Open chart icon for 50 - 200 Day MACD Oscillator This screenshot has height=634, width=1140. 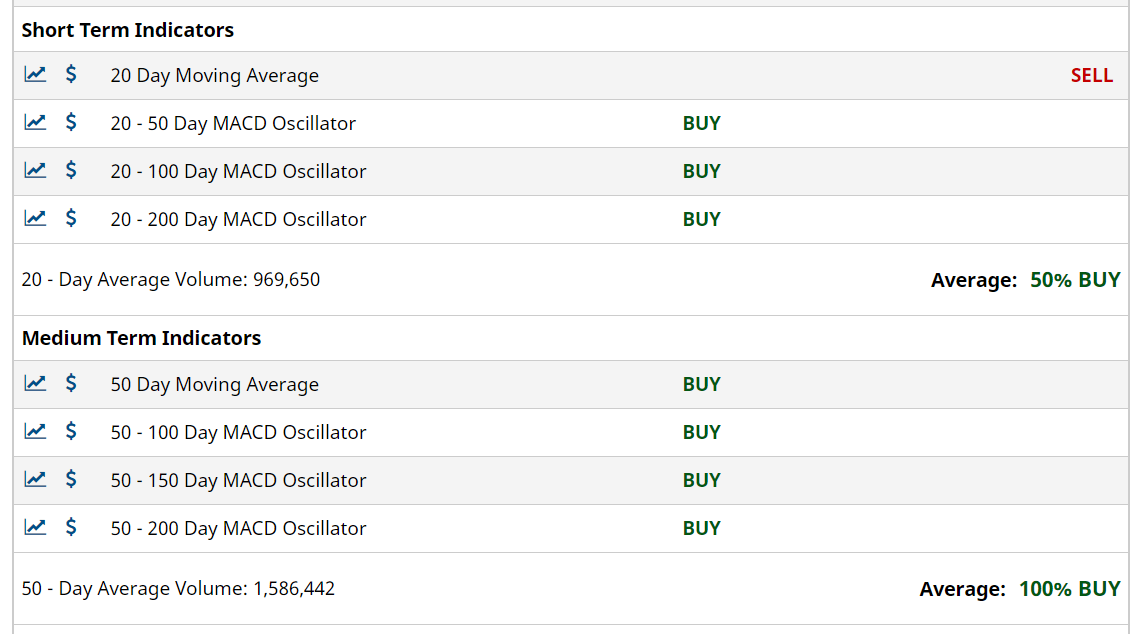click(35, 527)
